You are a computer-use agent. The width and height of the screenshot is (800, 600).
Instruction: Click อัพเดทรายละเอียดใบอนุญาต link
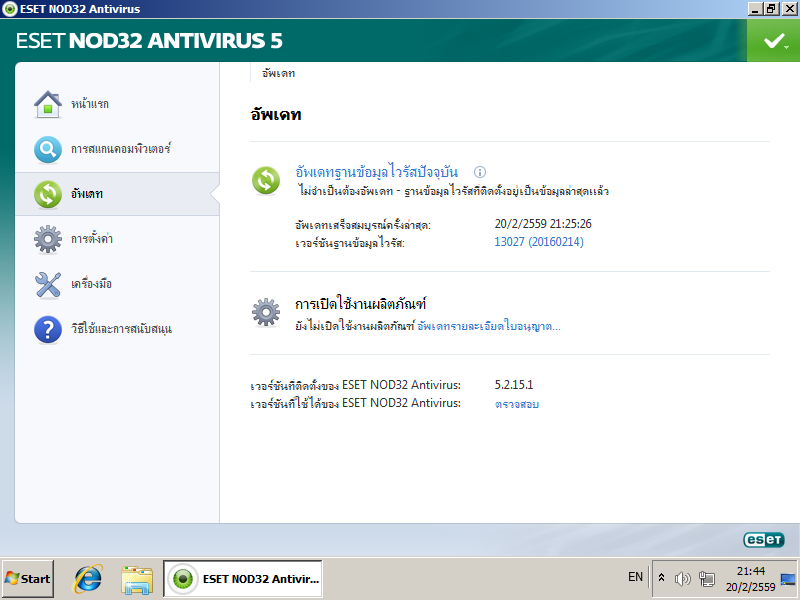[489, 326]
